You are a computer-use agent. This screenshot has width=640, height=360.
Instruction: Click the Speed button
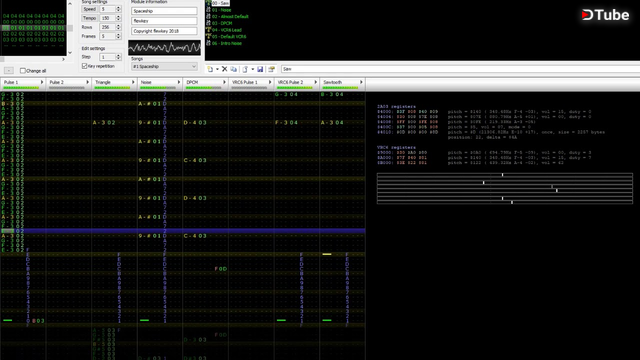click(x=89, y=9)
